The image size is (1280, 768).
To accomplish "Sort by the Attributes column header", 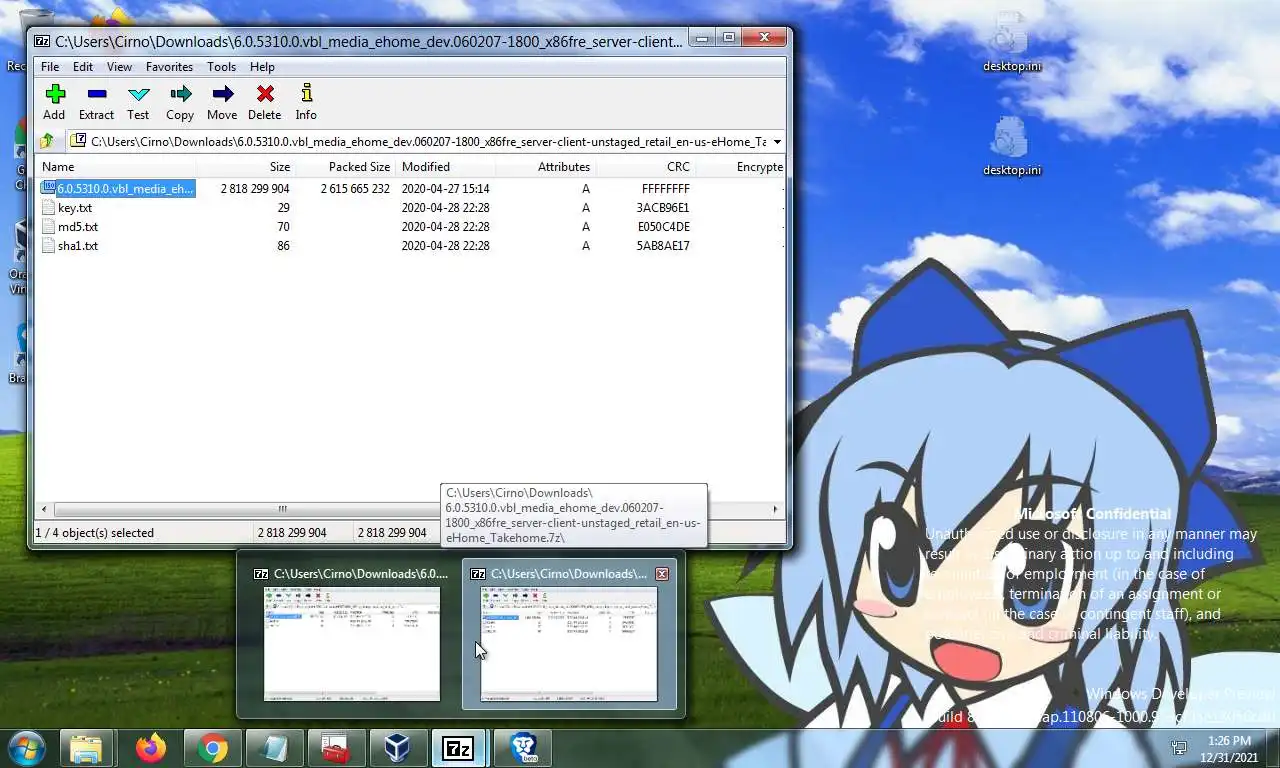I will coord(545,167).
